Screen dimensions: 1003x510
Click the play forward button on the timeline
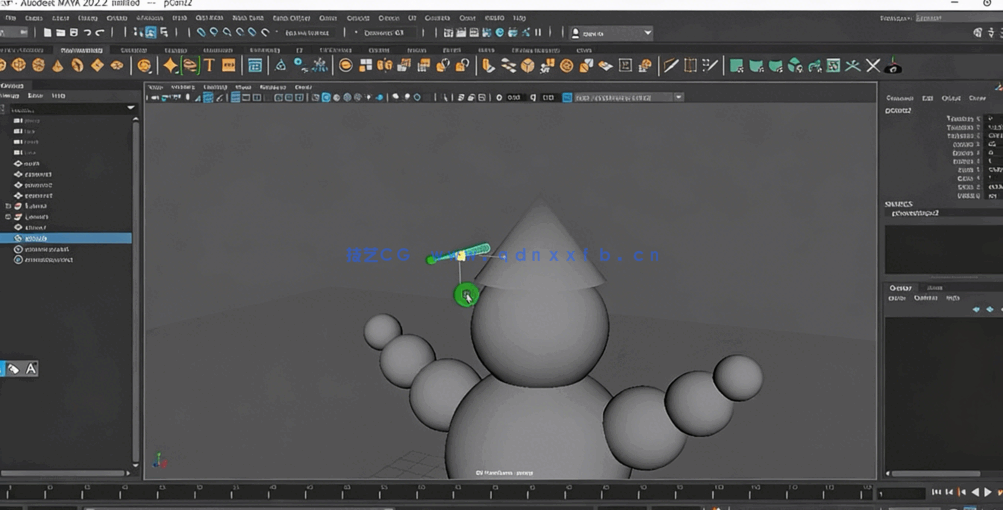point(988,491)
